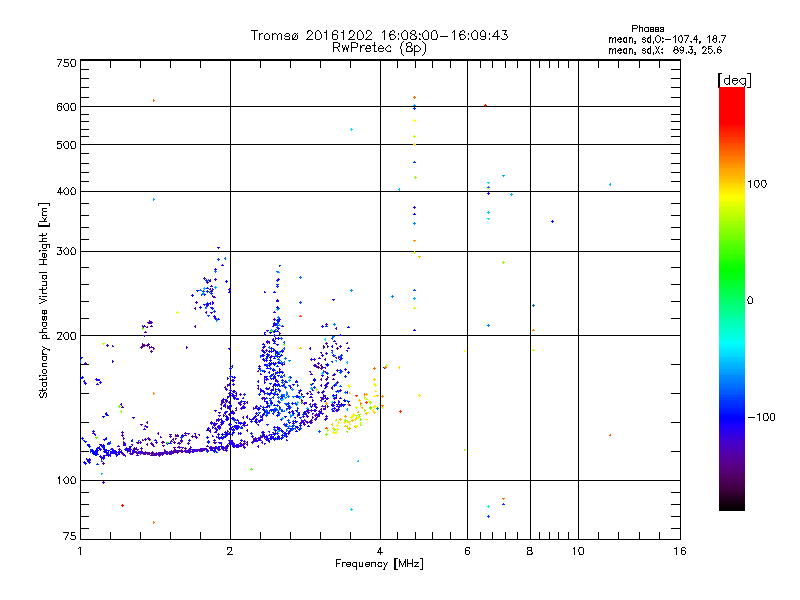Viewport: 800px width, 600px height.
Task: Click the x-axis tick label '2'
Action: pyautogui.click(x=230, y=551)
